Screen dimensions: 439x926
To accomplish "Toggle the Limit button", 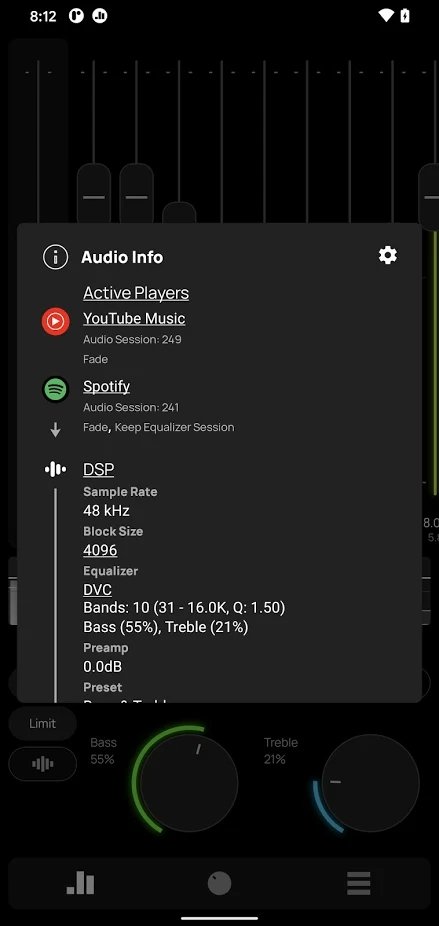I will point(43,723).
